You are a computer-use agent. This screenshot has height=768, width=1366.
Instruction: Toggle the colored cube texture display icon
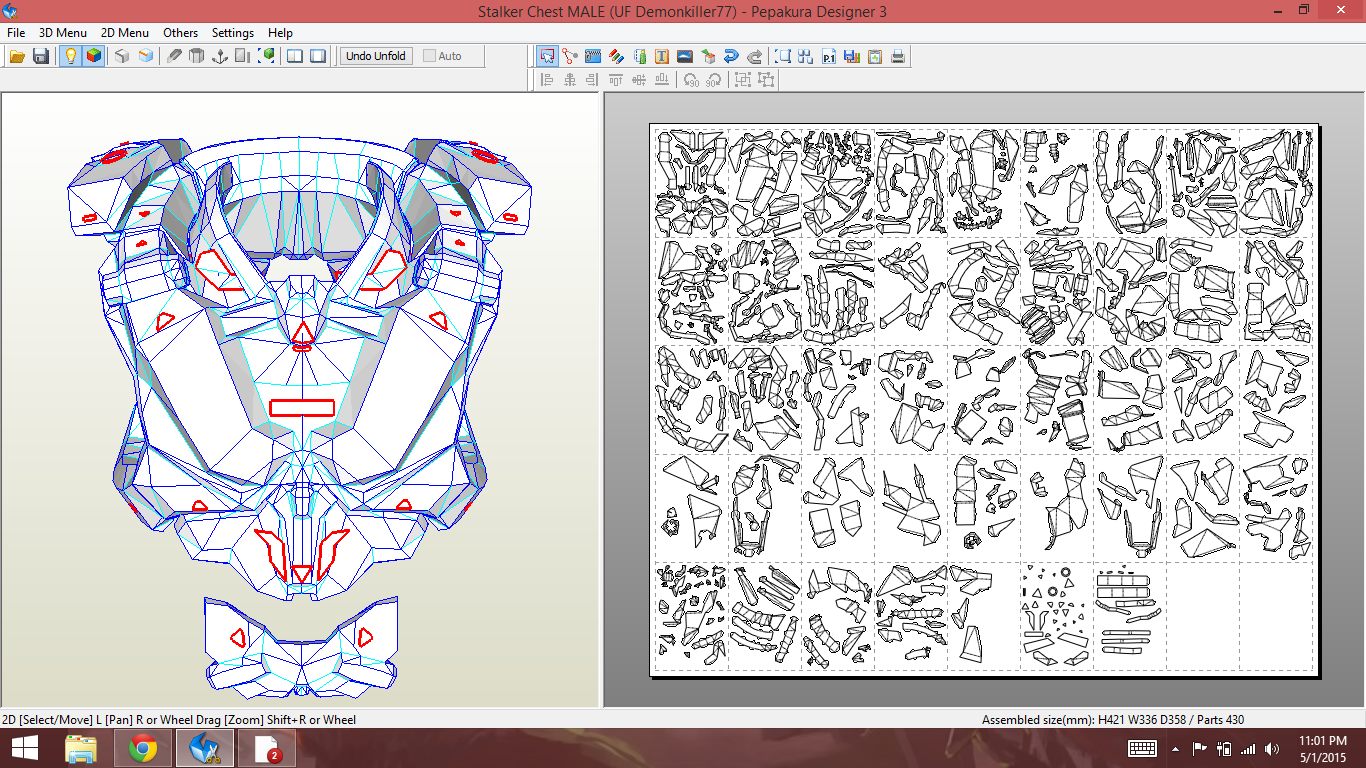tap(93, 56)
